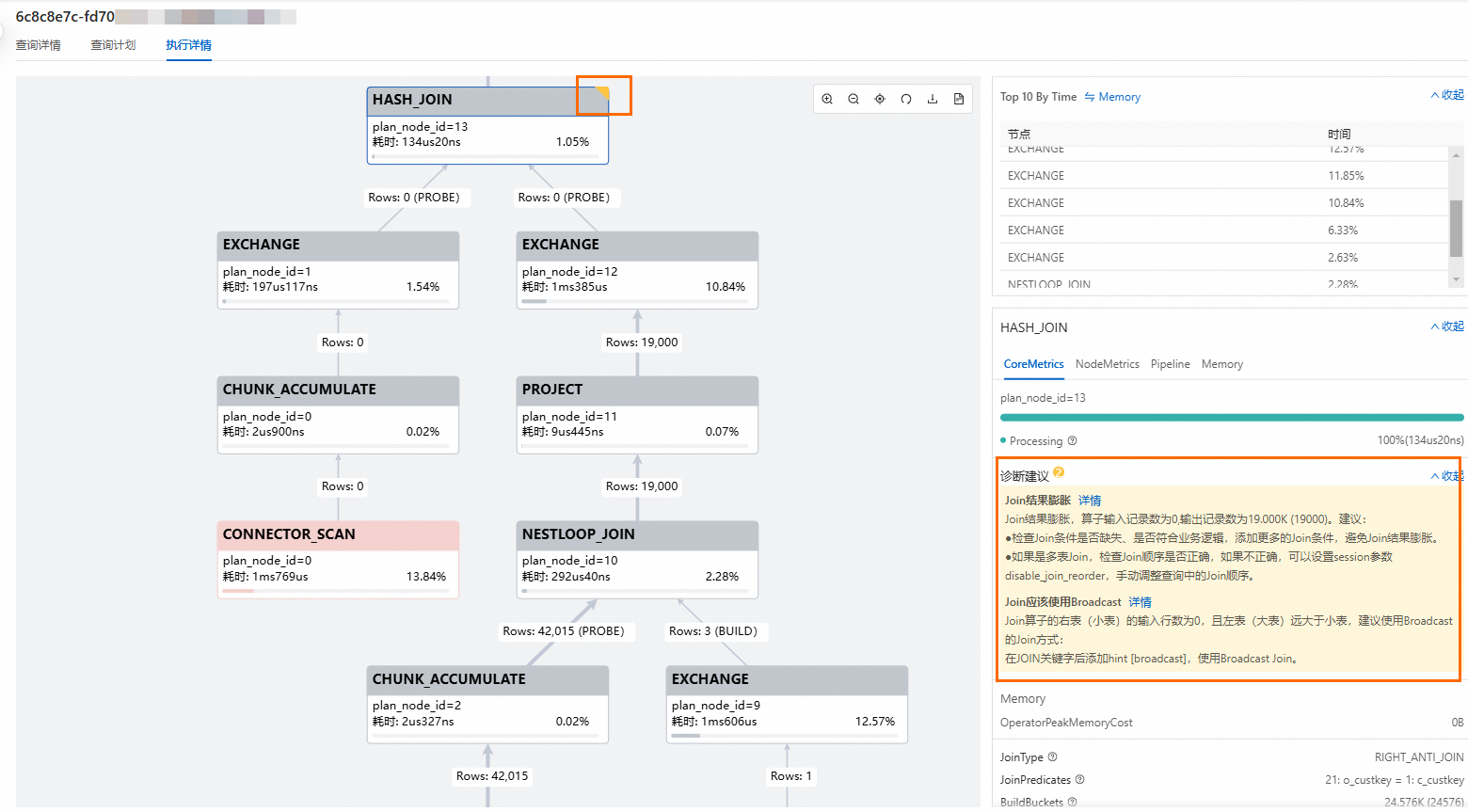
Task: Collapse the Top 10 By Time panel
Action: coord(1447,95)
